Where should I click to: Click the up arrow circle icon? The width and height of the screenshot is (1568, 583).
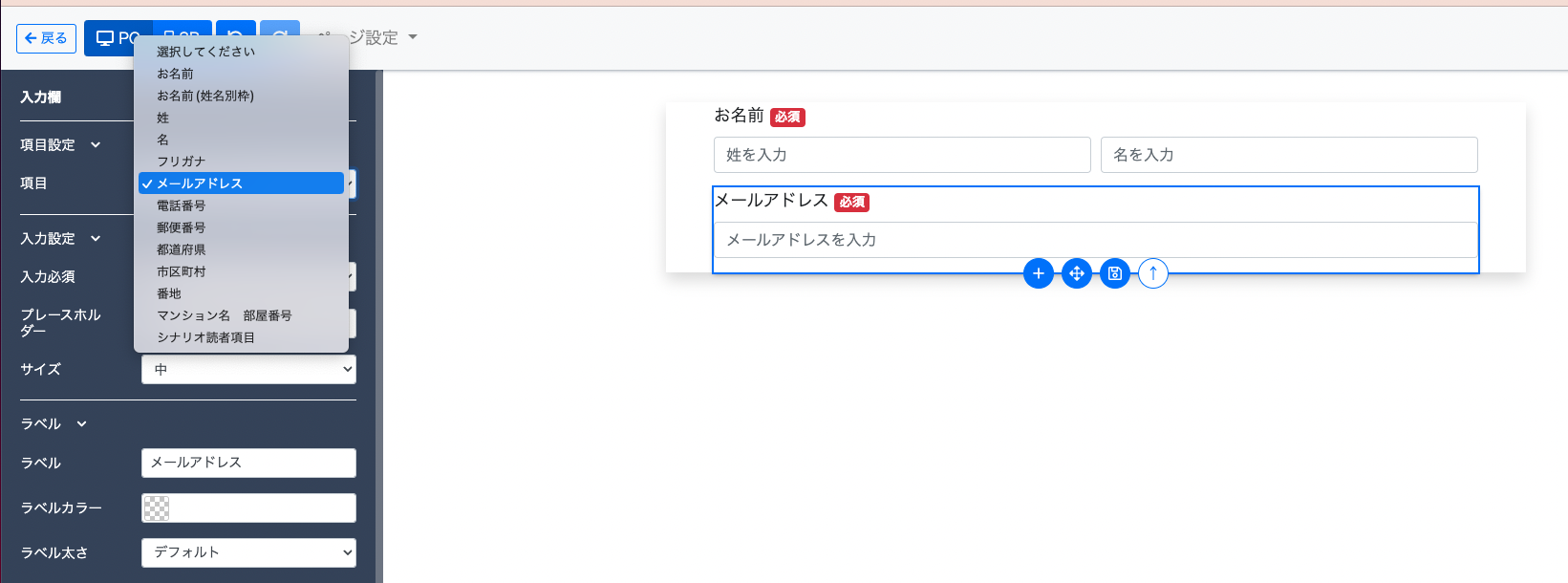(1152, 273)
